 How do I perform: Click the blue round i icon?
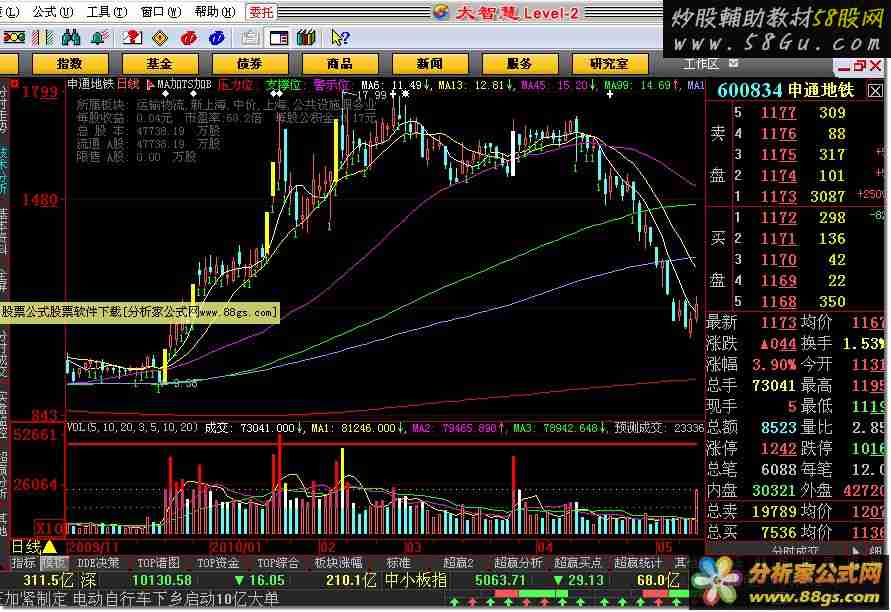pos(216,38)
